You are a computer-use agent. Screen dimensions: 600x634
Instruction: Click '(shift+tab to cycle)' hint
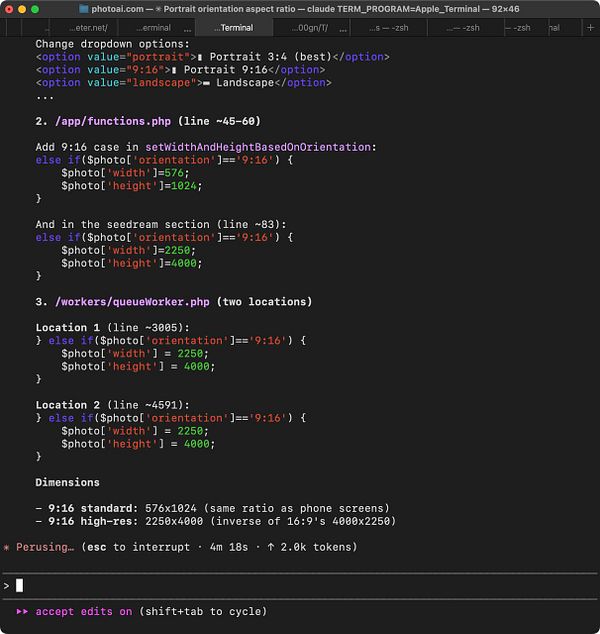(x=203, y=611)
